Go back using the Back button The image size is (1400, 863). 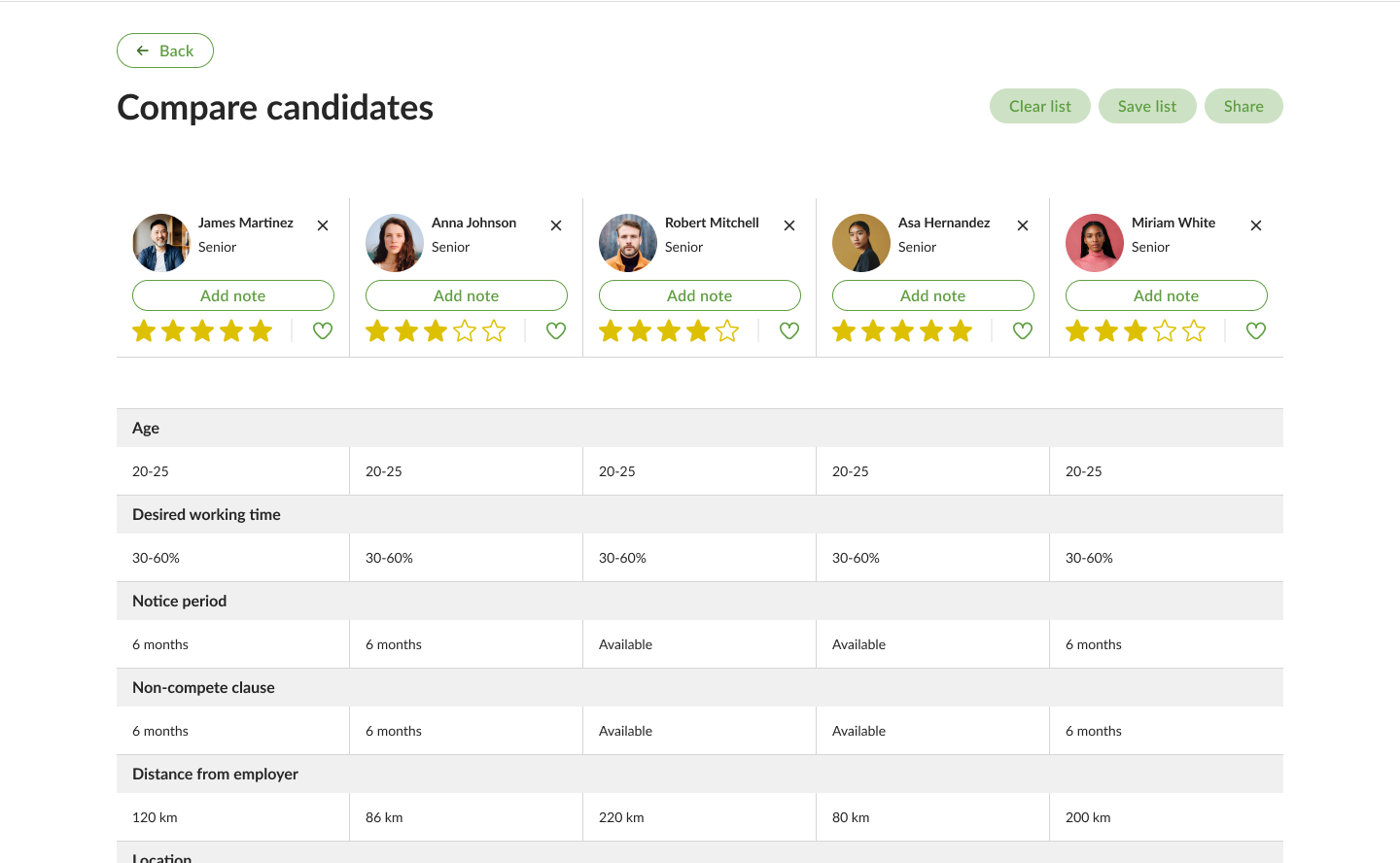click(x=165, y=51)
